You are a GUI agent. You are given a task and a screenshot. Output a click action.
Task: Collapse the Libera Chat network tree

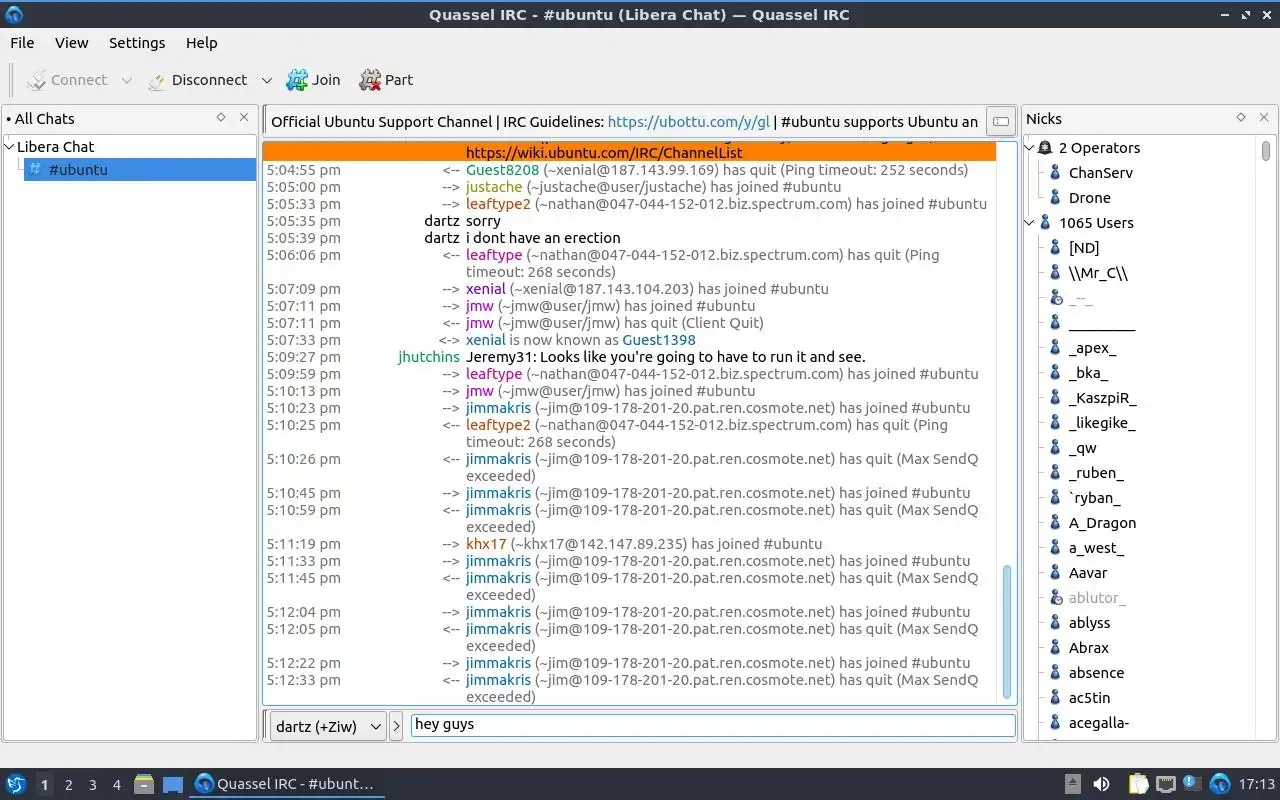10,146
